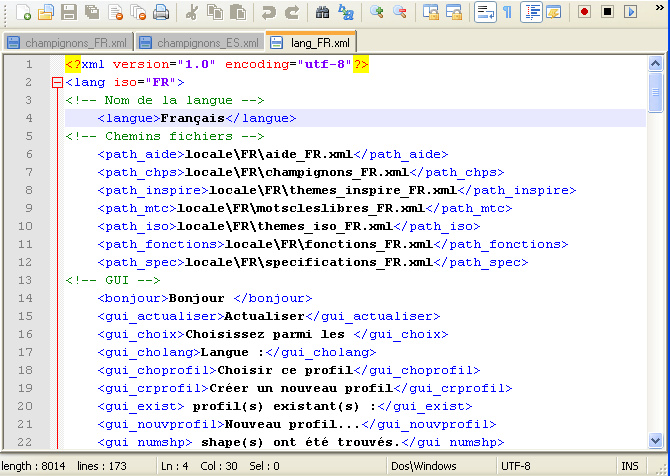Zoom in using the magnifier plus icon
The width and height of the screenshot is (670, 476).
(377, 13)
